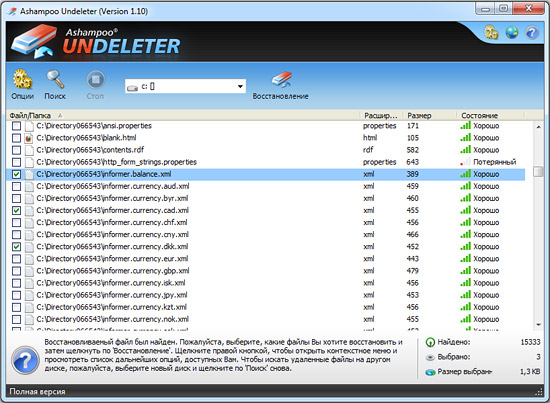Screen dimensions: 550x403
Task: Uncheck informer.balance.xml checkbox
Action: (16, 174)
